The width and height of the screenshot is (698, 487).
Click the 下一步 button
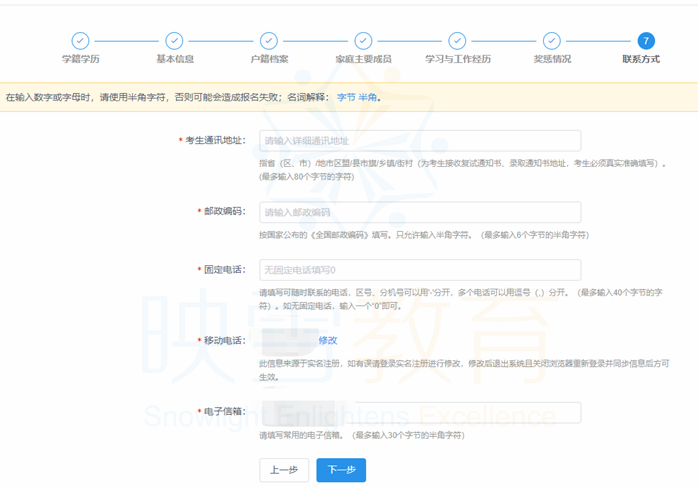[341, 470]
